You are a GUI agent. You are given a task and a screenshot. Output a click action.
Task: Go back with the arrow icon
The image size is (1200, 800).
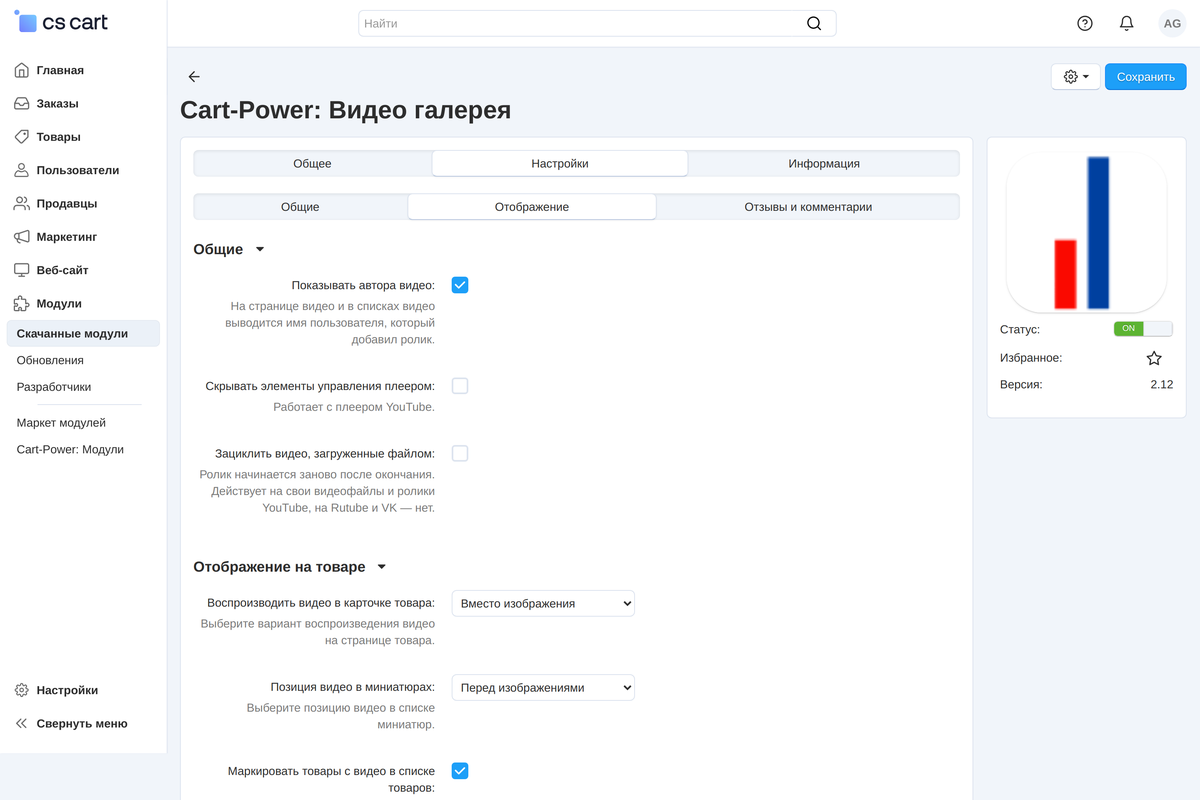194,77
